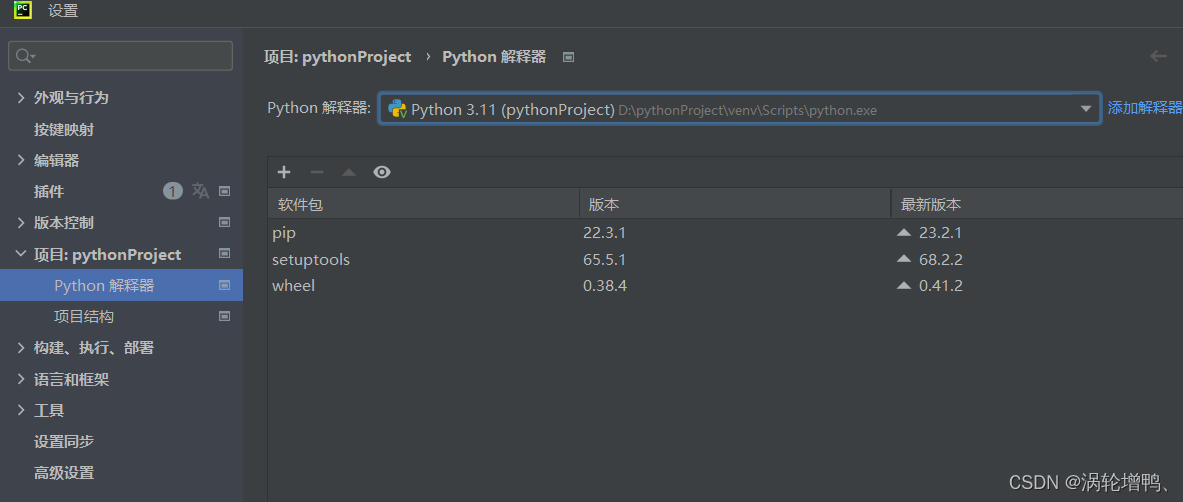
Task: Click project-level icon next to 项目结构
Action: point(224,316)
